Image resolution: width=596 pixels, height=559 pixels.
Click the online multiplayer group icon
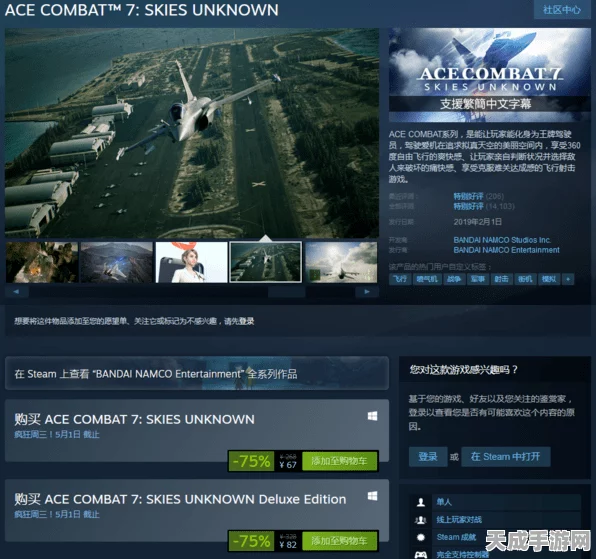tap(421, 520)
